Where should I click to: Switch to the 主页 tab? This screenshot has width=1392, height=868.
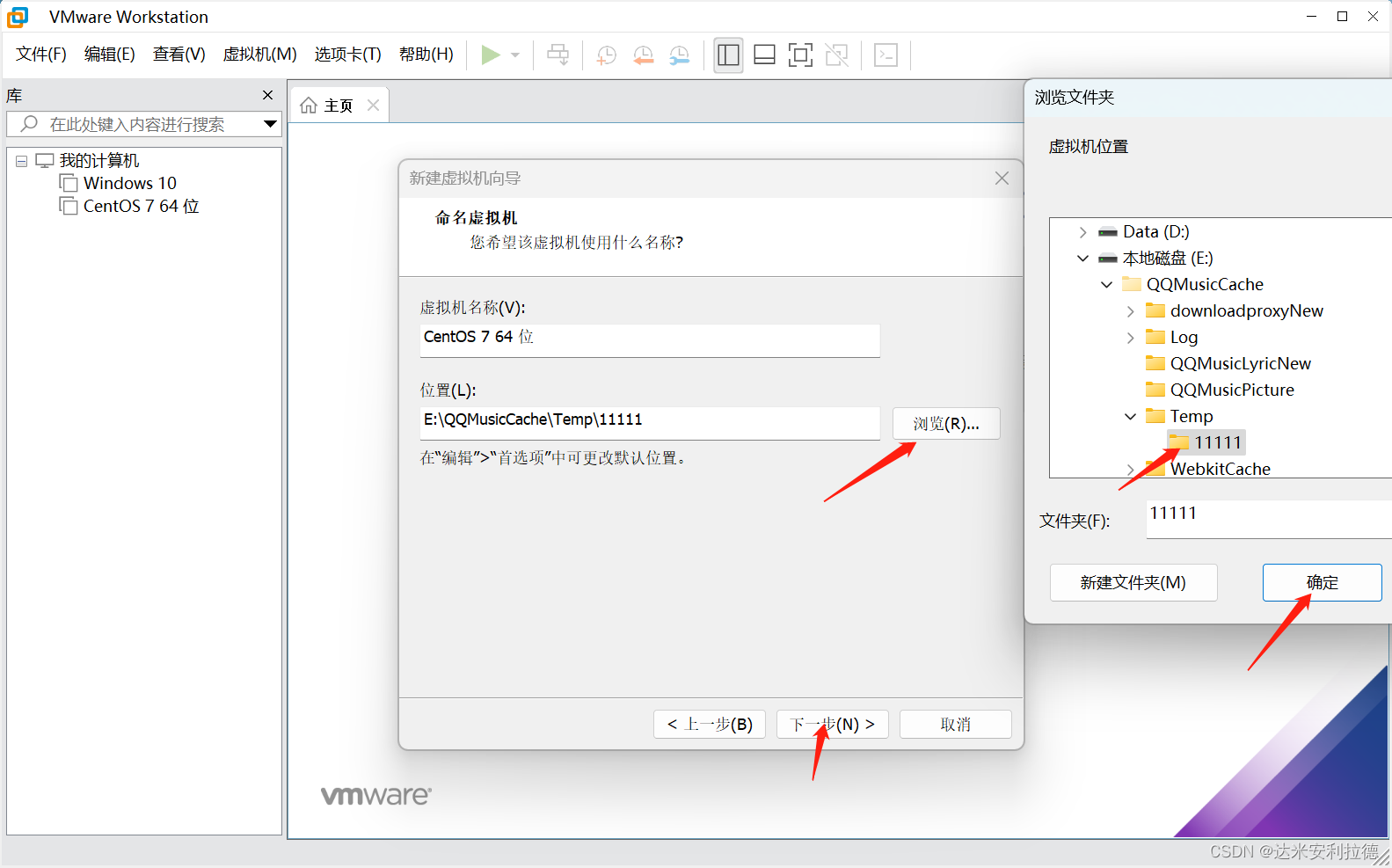[339, 106]
